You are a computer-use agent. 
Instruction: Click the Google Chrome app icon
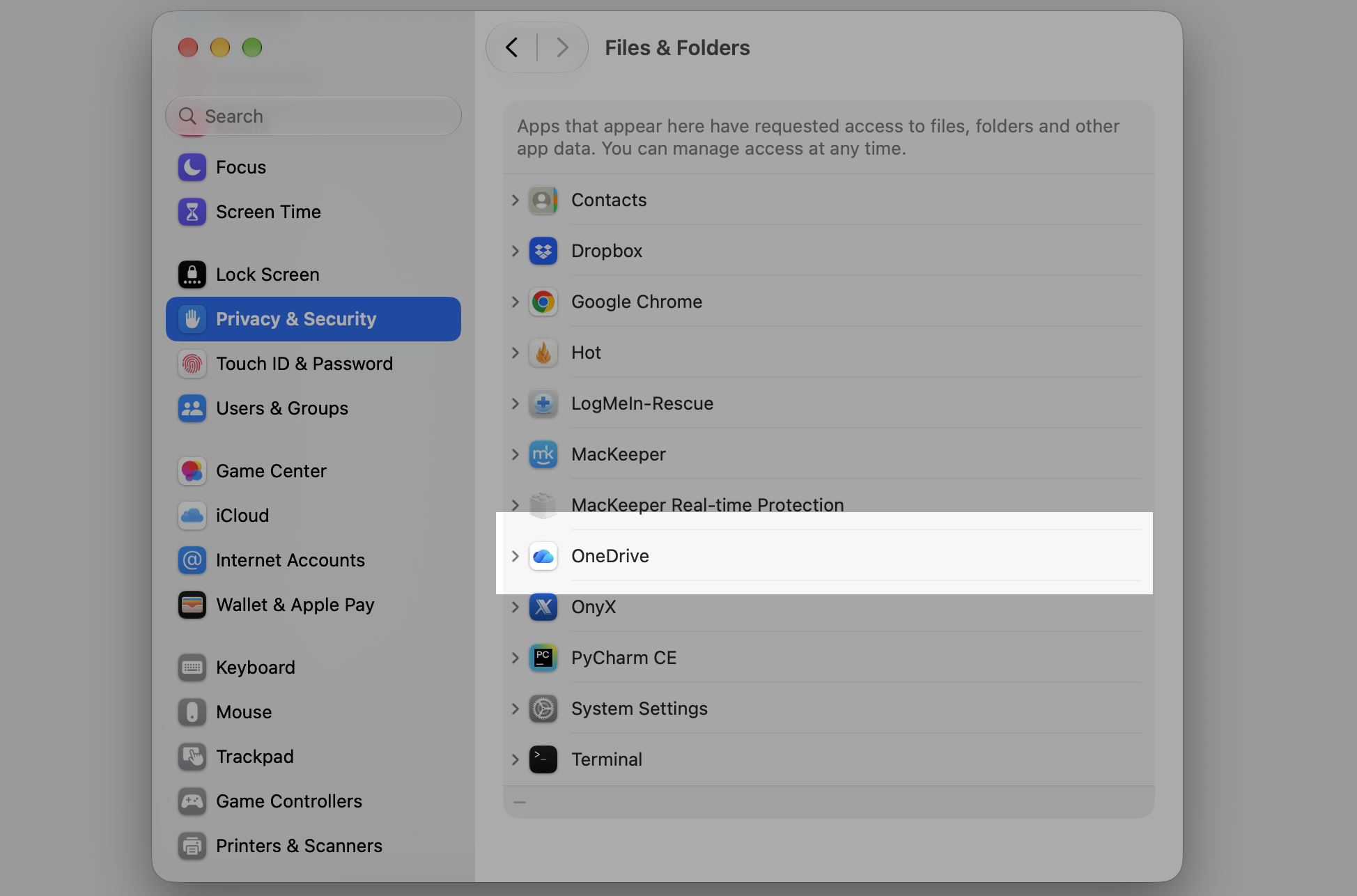pos(543,302)
